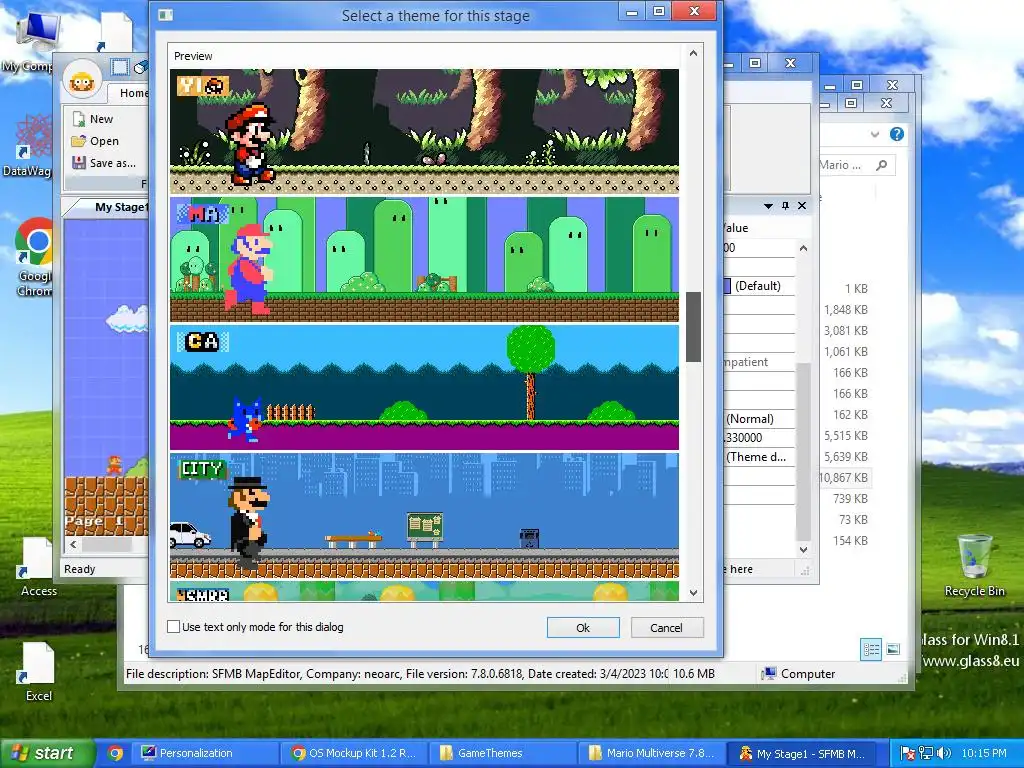Launch Google Chrome from desktop icon
Image resolution: width=1024 pixels, height=768 pixels.
pyautogui.click(x=34, y=257)
